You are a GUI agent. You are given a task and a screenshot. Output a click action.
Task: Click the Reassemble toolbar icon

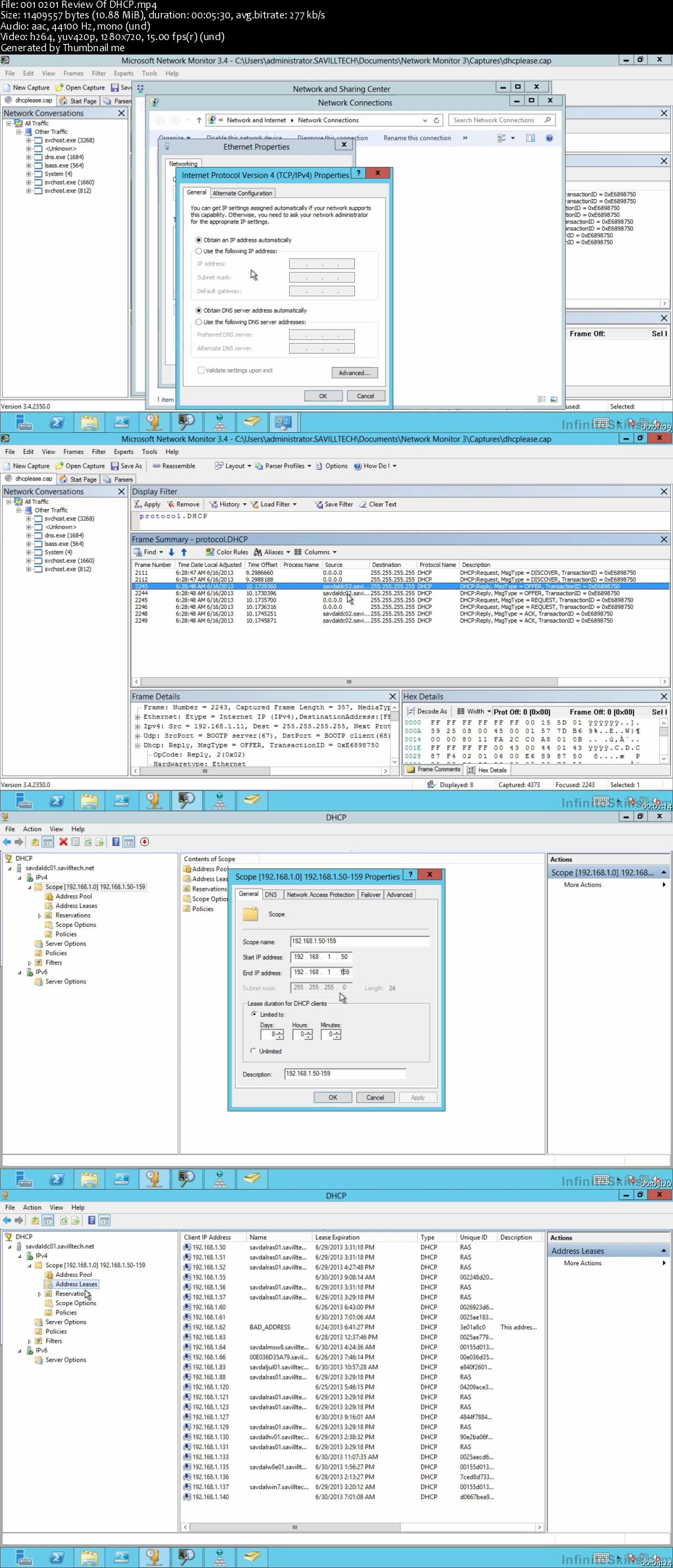[157, 466]
